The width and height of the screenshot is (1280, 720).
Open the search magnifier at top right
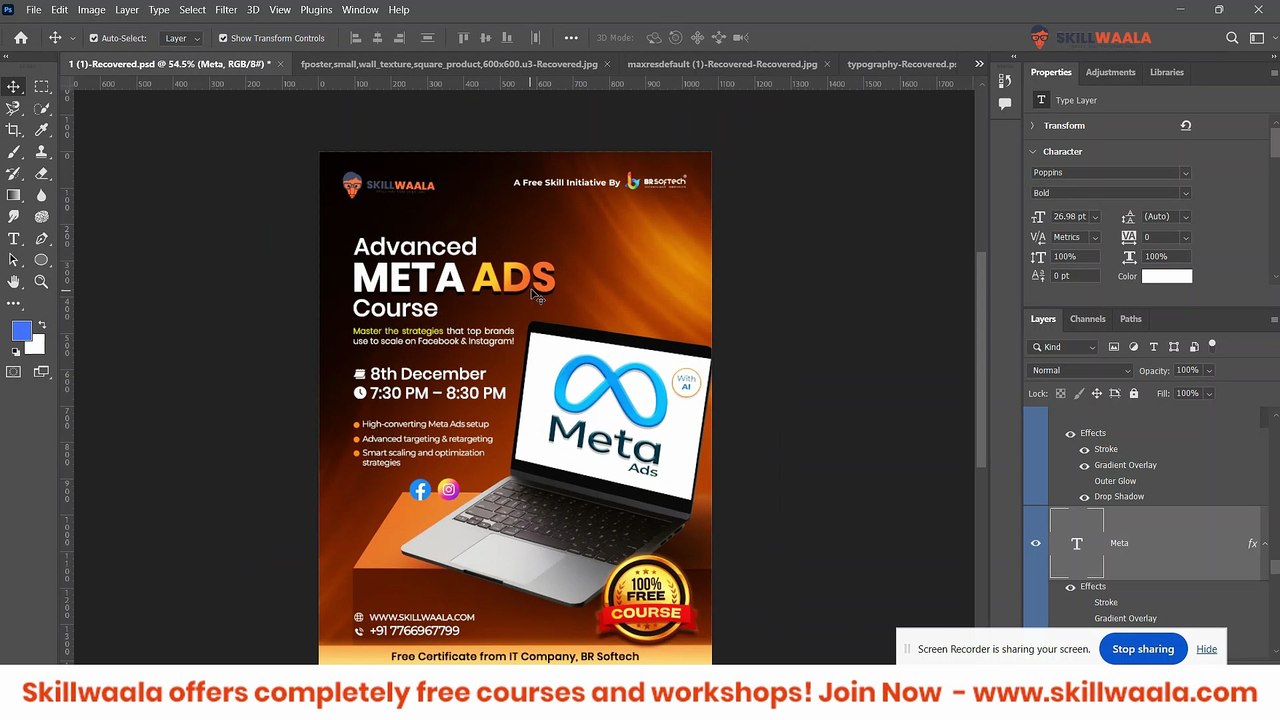pyautogui.click(x=1232, y=38)
